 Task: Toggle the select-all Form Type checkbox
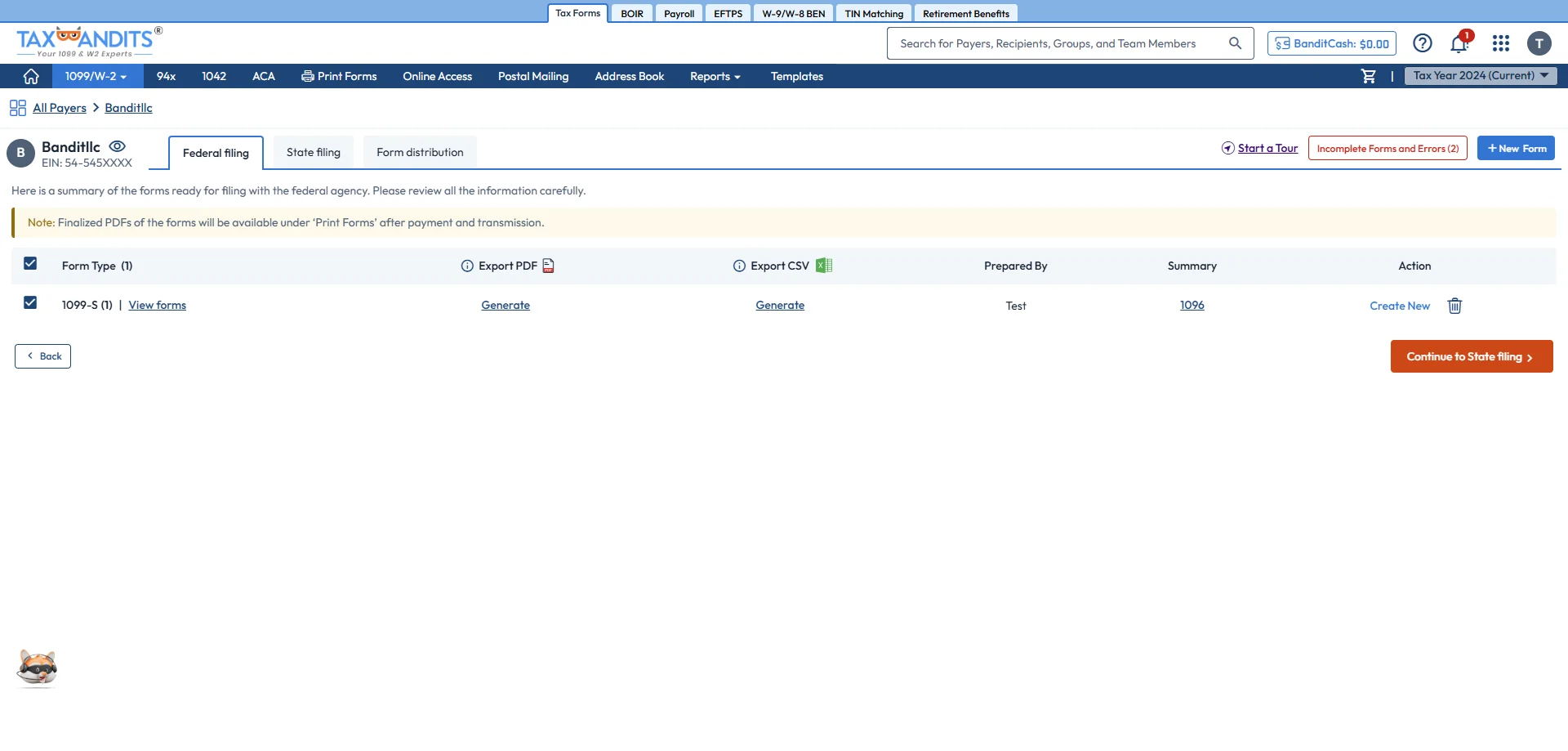(30, 263)
